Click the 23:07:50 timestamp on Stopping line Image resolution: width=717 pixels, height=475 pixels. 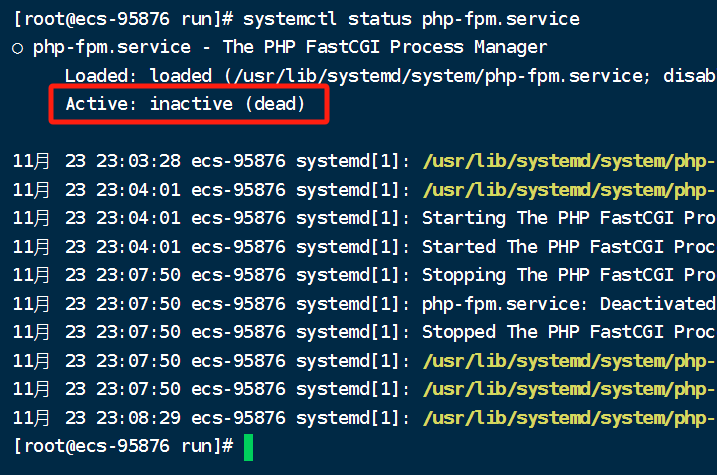pyautogui.click(x=138, y=275)
